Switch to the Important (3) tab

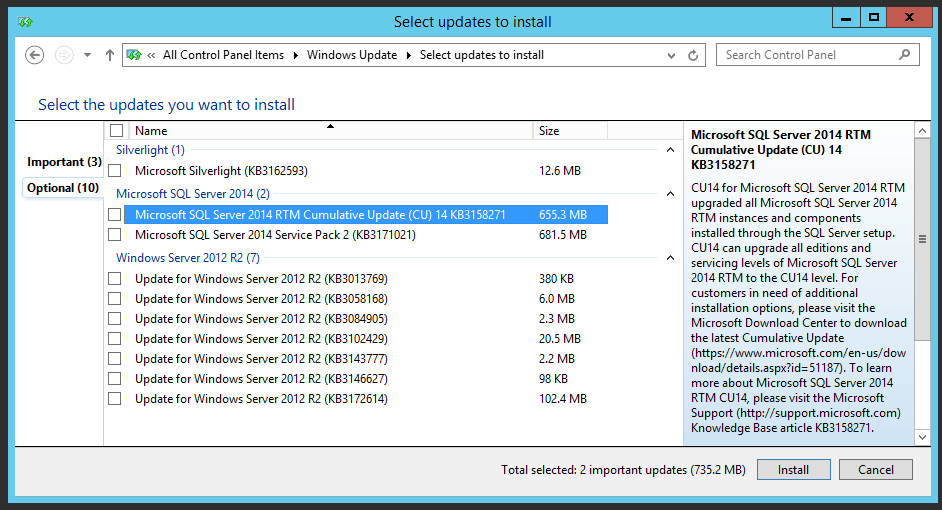click(x=64, y=162)
